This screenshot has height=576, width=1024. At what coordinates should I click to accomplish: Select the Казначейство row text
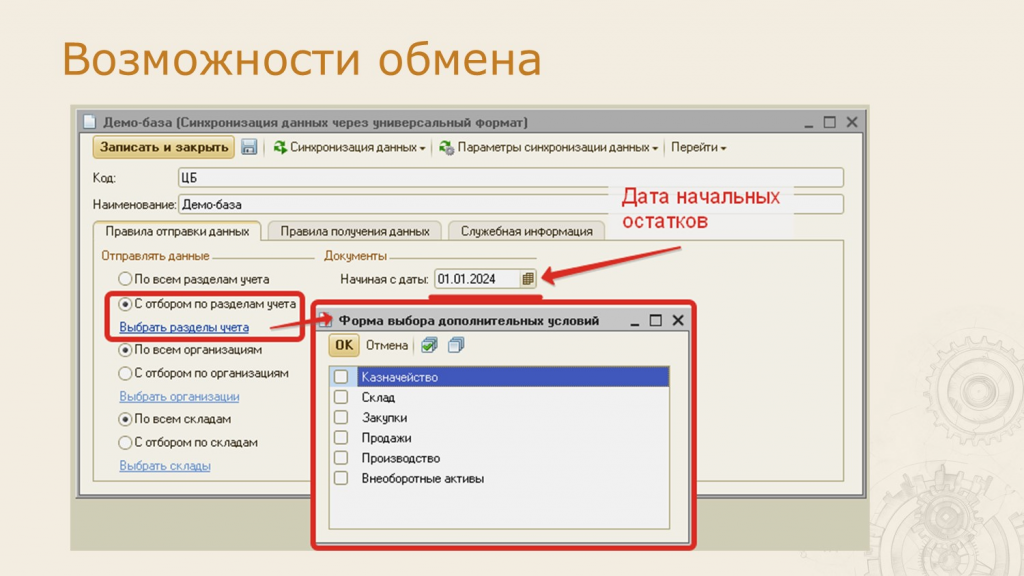399,377
